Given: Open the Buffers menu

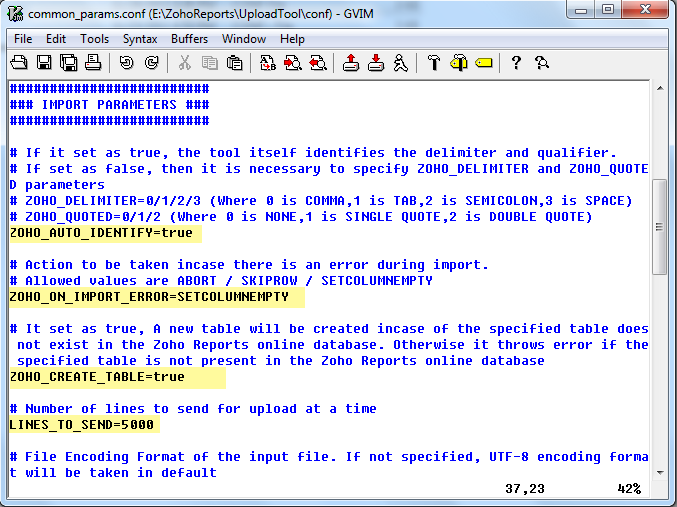Looking at the screenshot, I should [189, 39].
